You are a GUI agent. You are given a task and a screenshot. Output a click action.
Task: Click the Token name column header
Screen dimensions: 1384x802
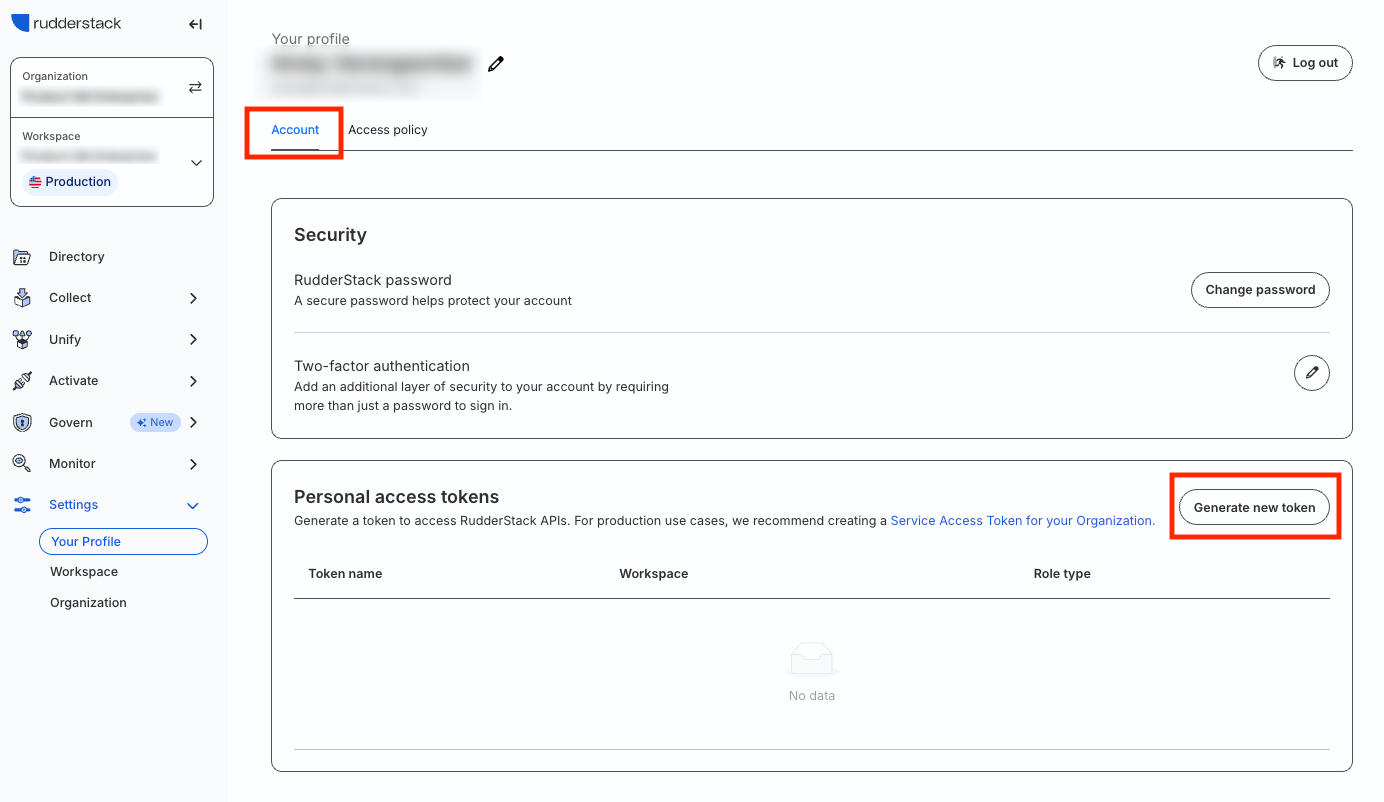[345, 574]
